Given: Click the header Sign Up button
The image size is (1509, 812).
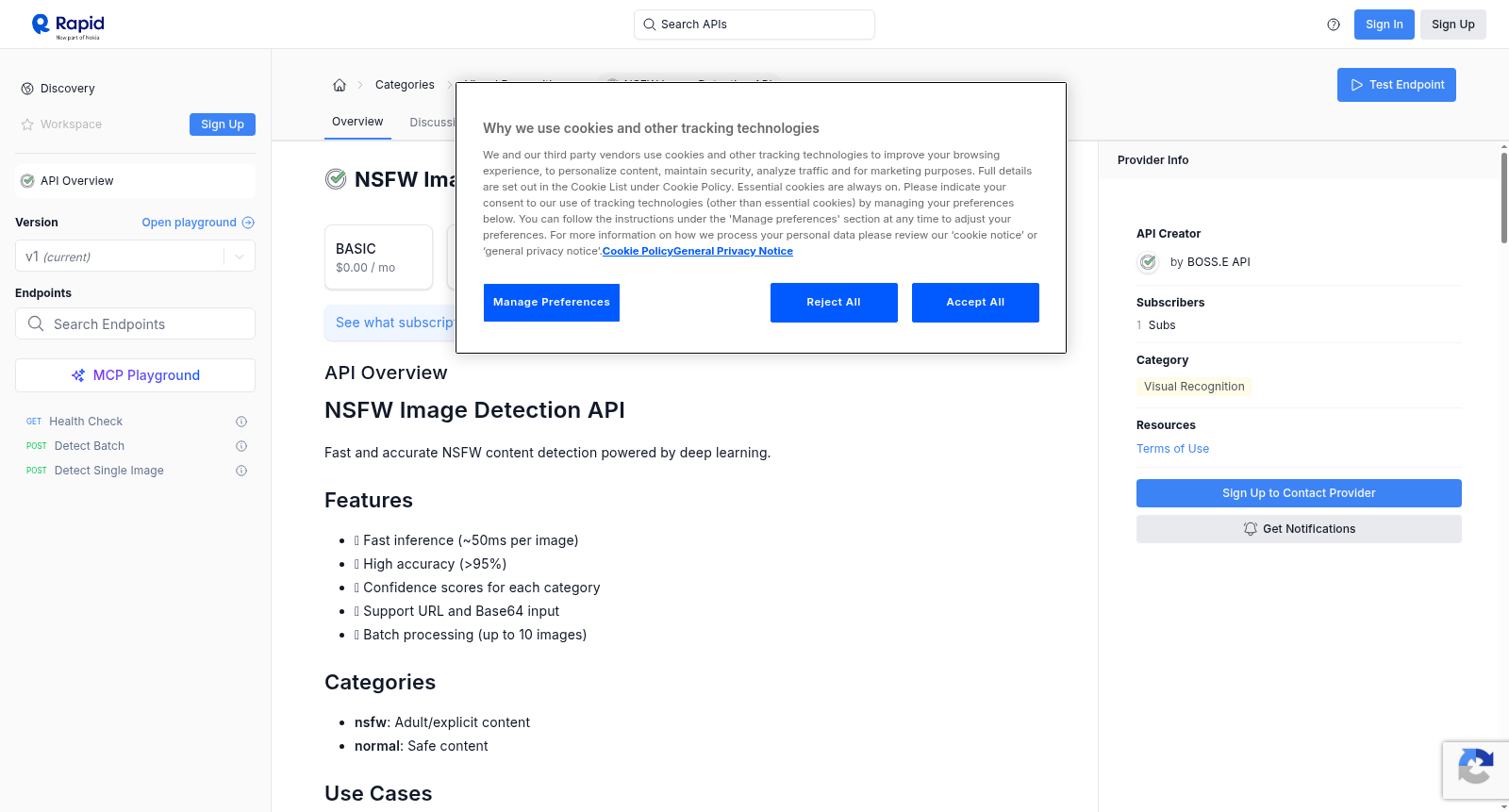Looking at the screenshot, I should click(x=1452, y=25).
